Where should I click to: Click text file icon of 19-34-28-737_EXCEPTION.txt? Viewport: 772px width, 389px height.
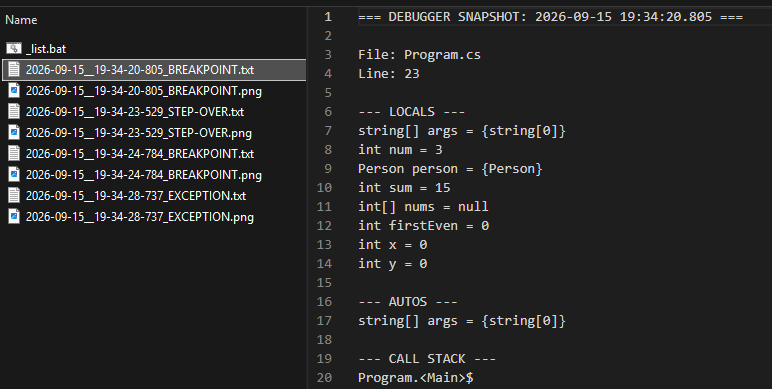click(x=14, y=195)
